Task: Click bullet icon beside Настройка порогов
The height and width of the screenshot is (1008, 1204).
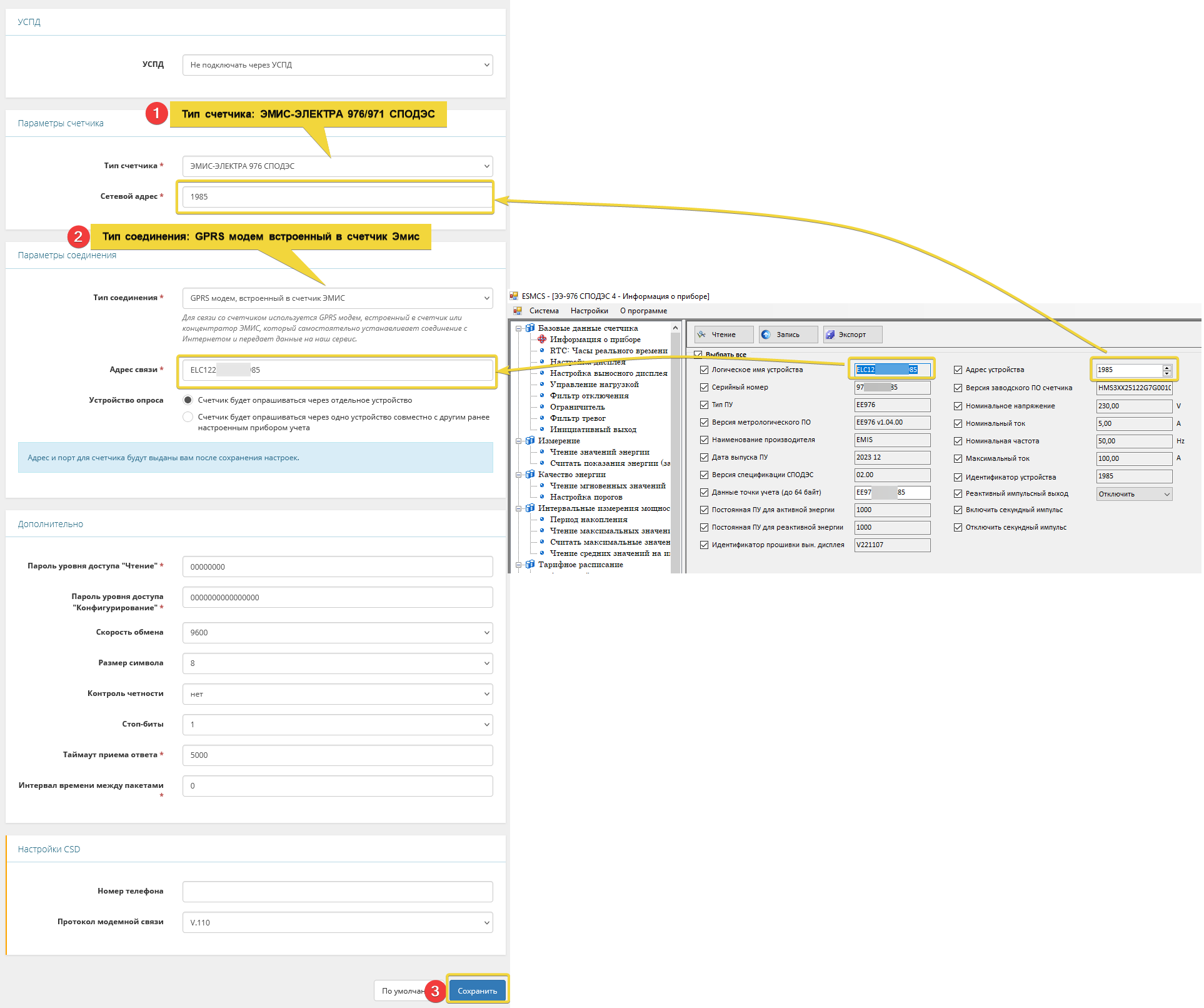Action: (542, 497)
